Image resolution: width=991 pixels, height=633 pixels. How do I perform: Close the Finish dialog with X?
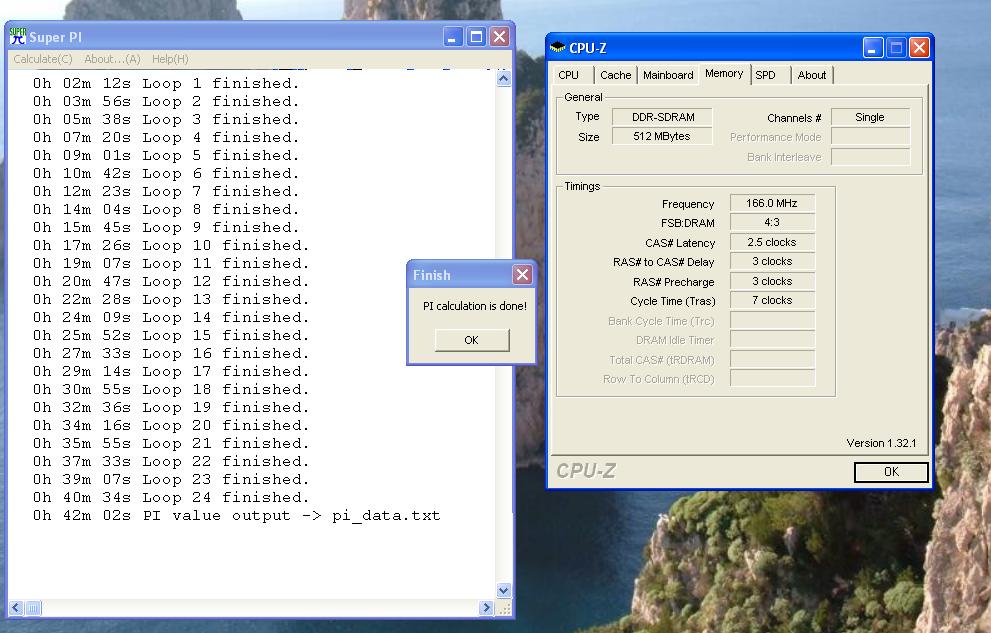(522, 274)
